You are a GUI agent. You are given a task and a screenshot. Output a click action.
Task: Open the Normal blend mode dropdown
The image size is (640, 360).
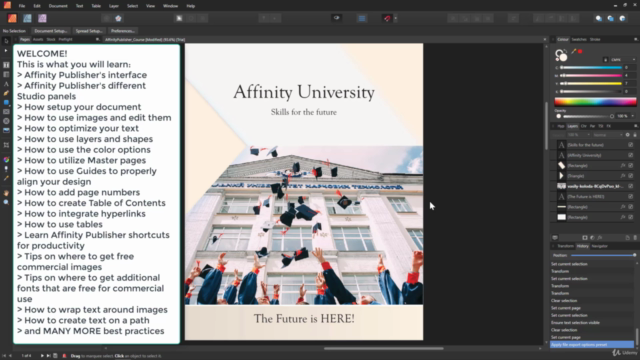pyautogui.click(x=608, y=135)
